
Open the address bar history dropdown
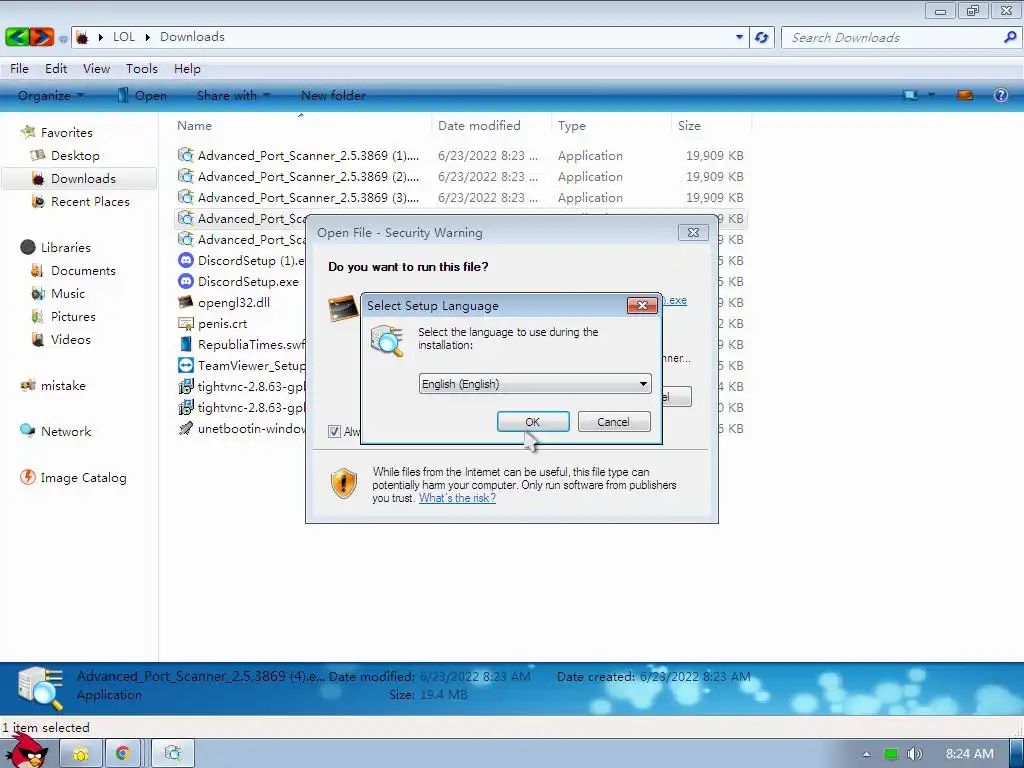click(739, 37)
